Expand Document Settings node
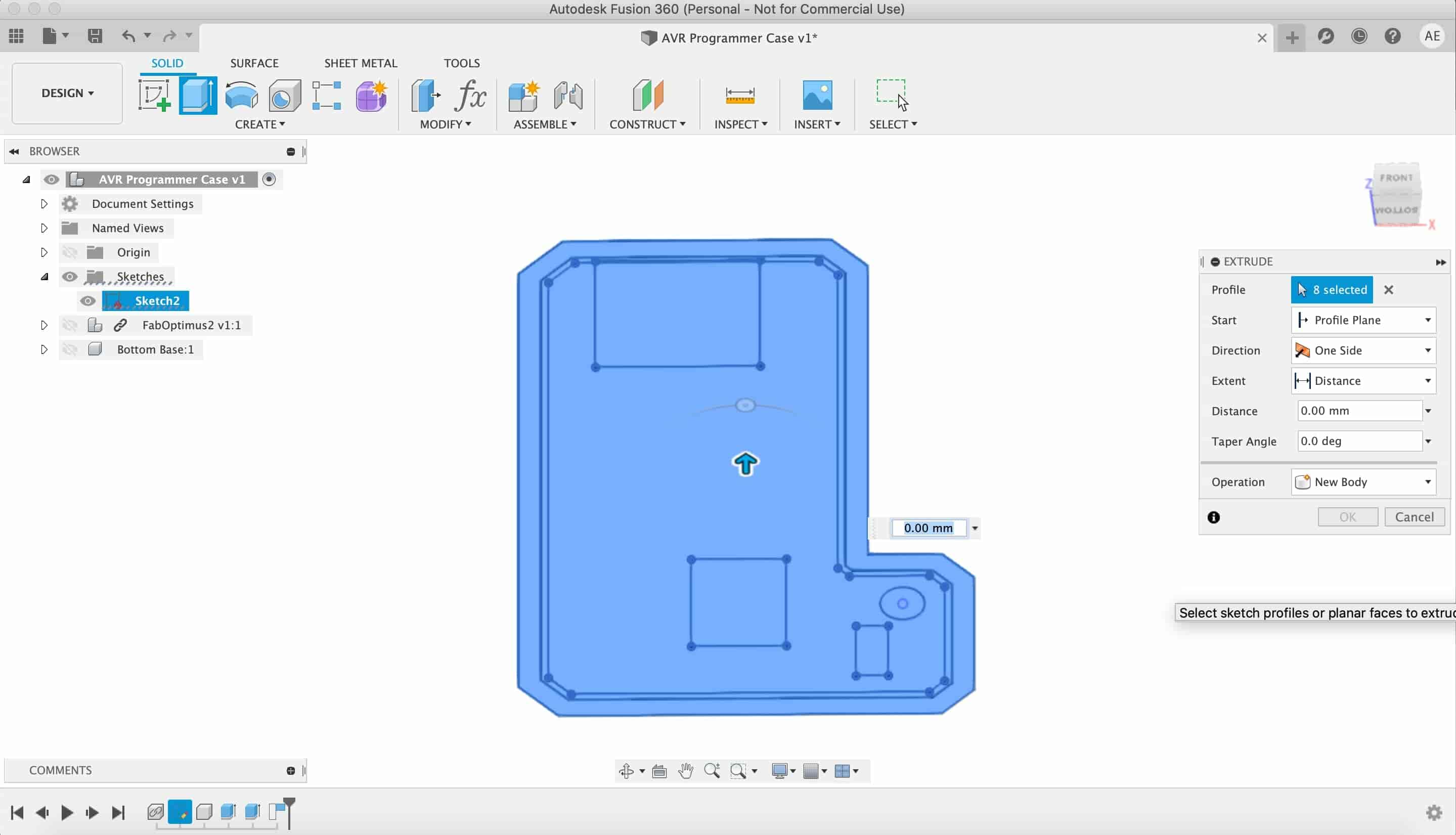This screenshot has width=1456, height=835. click(44, 204)
